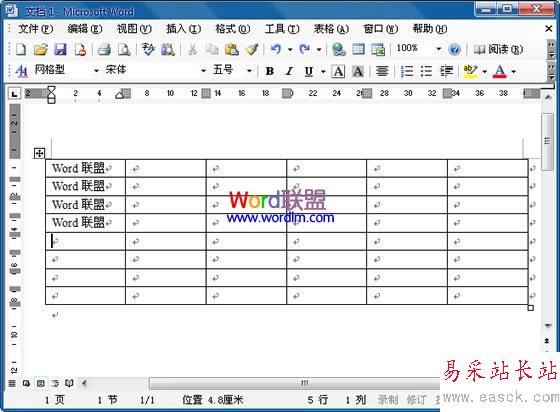
Task: Expand the font dropdown showing 宋体
Action: 203,71
